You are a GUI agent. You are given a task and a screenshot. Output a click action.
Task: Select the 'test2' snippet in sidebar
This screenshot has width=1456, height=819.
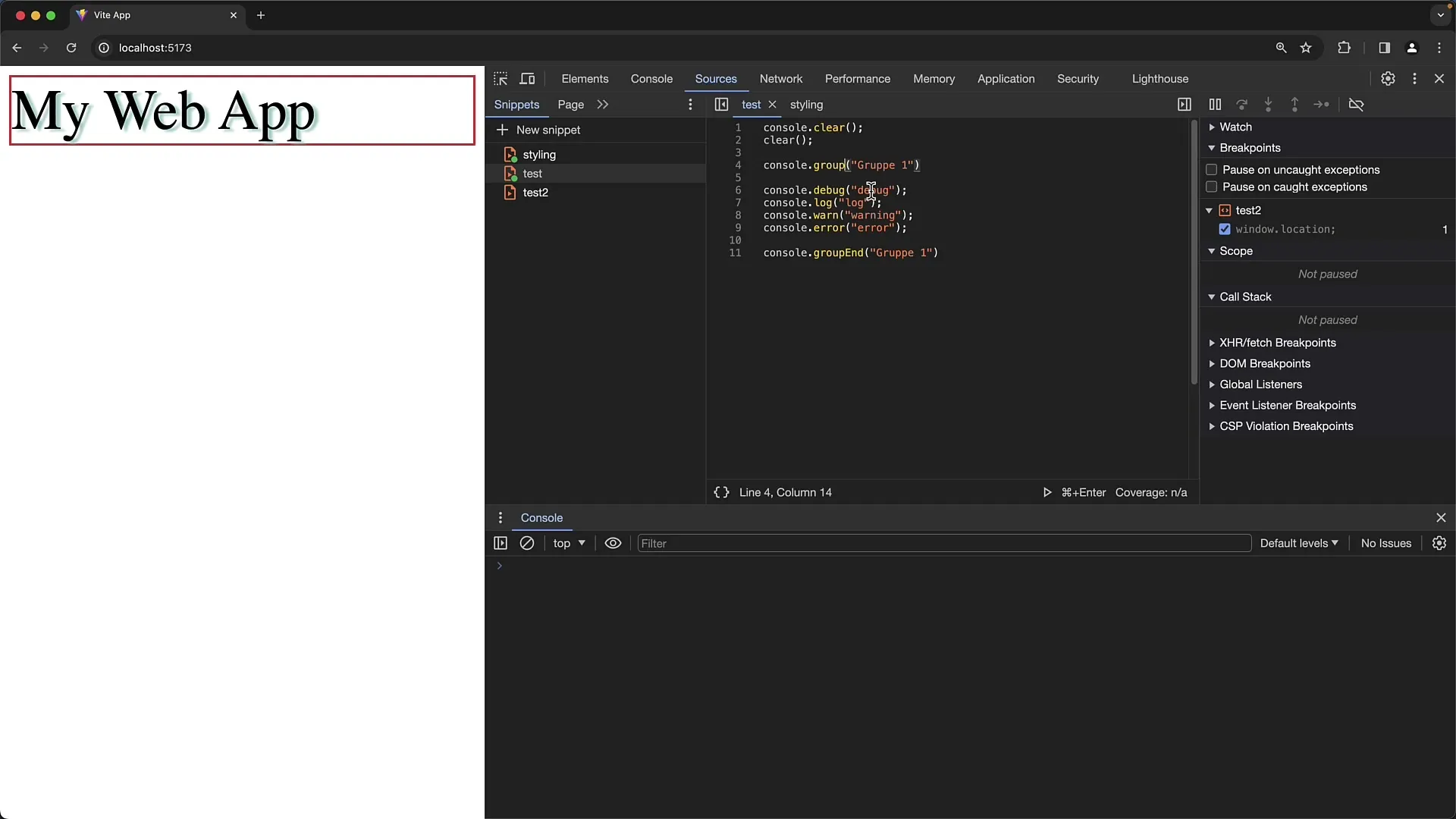click(536, 192)
